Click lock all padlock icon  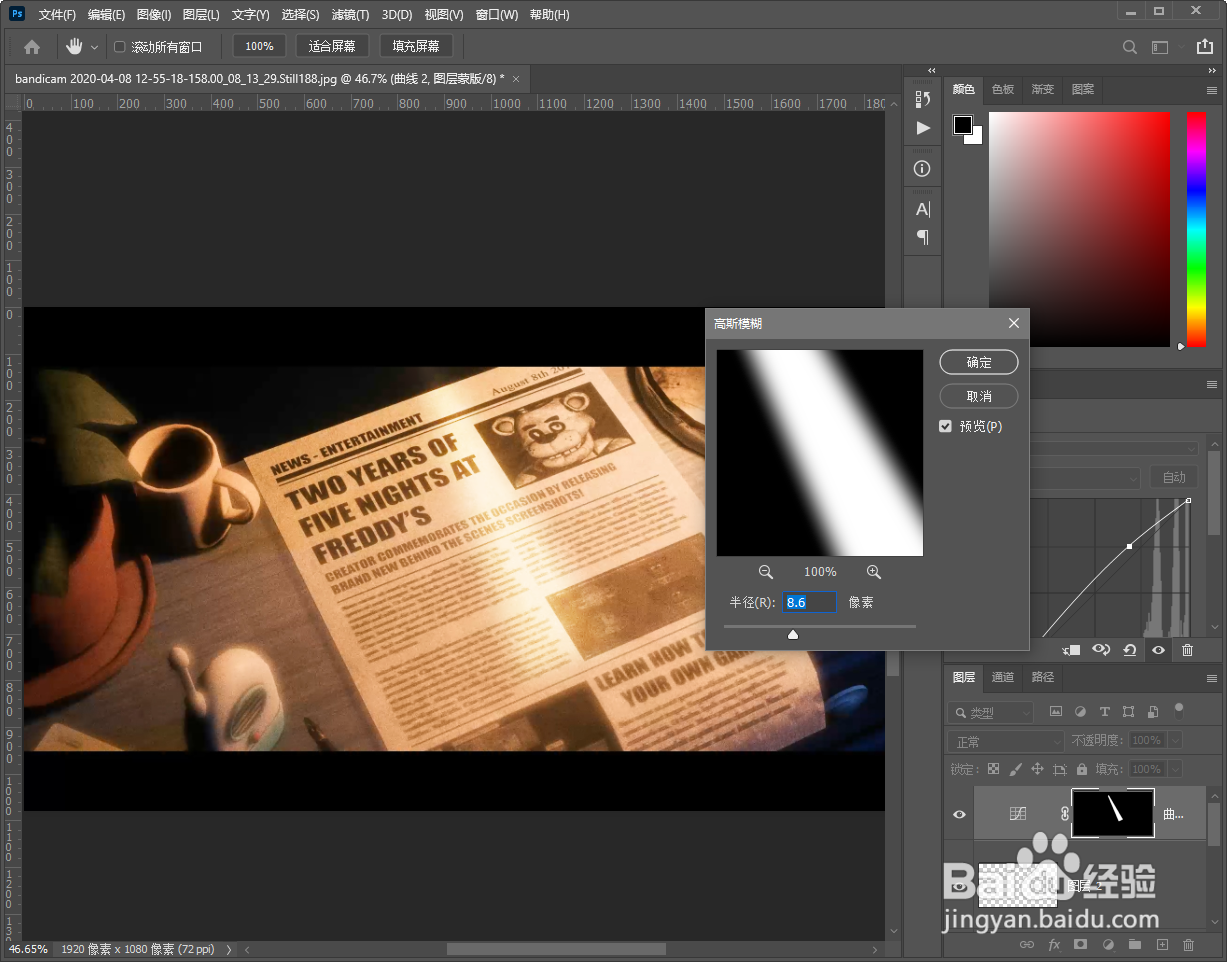click(1081, 769)
